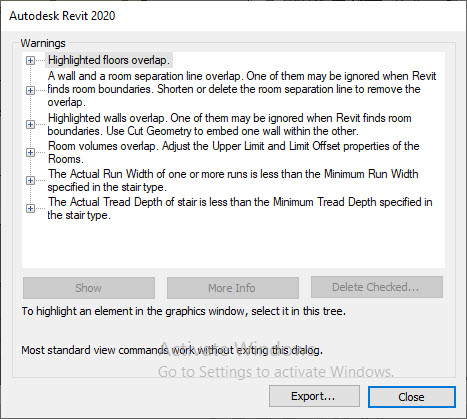The width and height of the screenshot is (467, 419).
Task: Expand the Highlighted floors overlap warning node
Action: [30, 60]
